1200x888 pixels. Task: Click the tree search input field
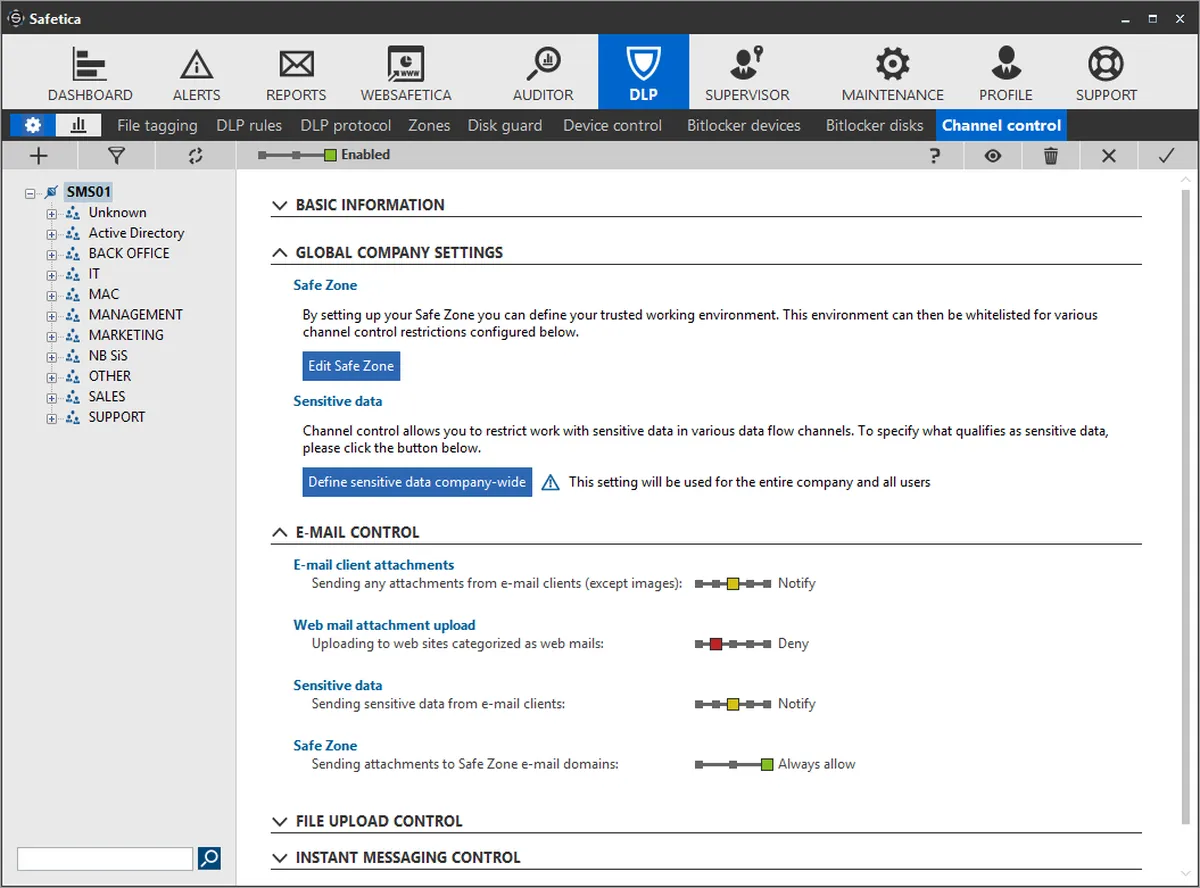click(105, 858)
